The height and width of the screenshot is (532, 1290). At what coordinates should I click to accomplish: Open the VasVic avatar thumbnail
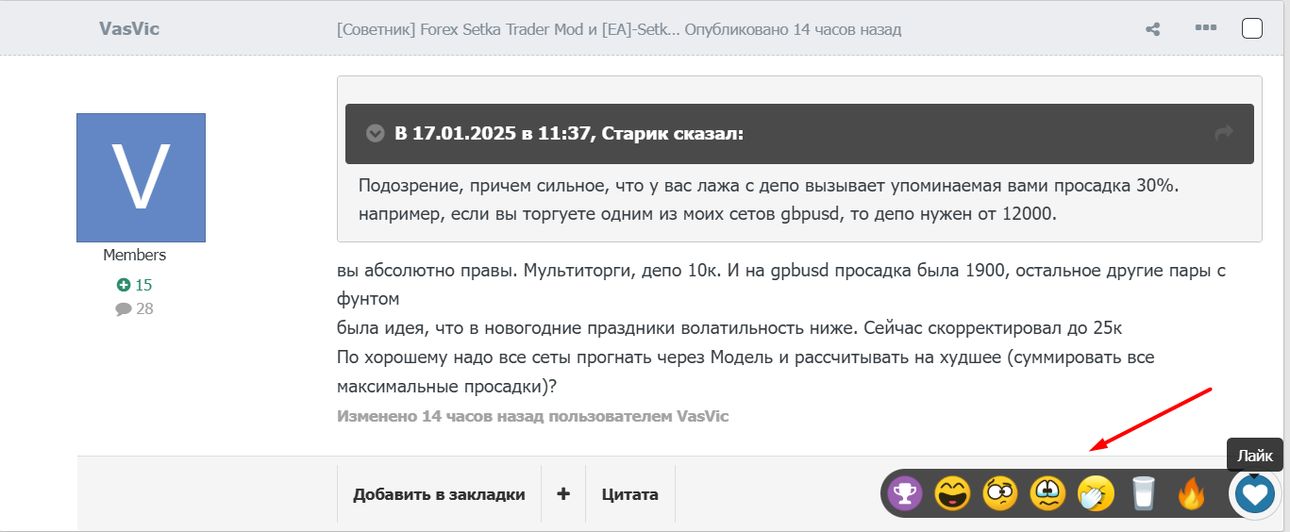[x=141, y=177]
